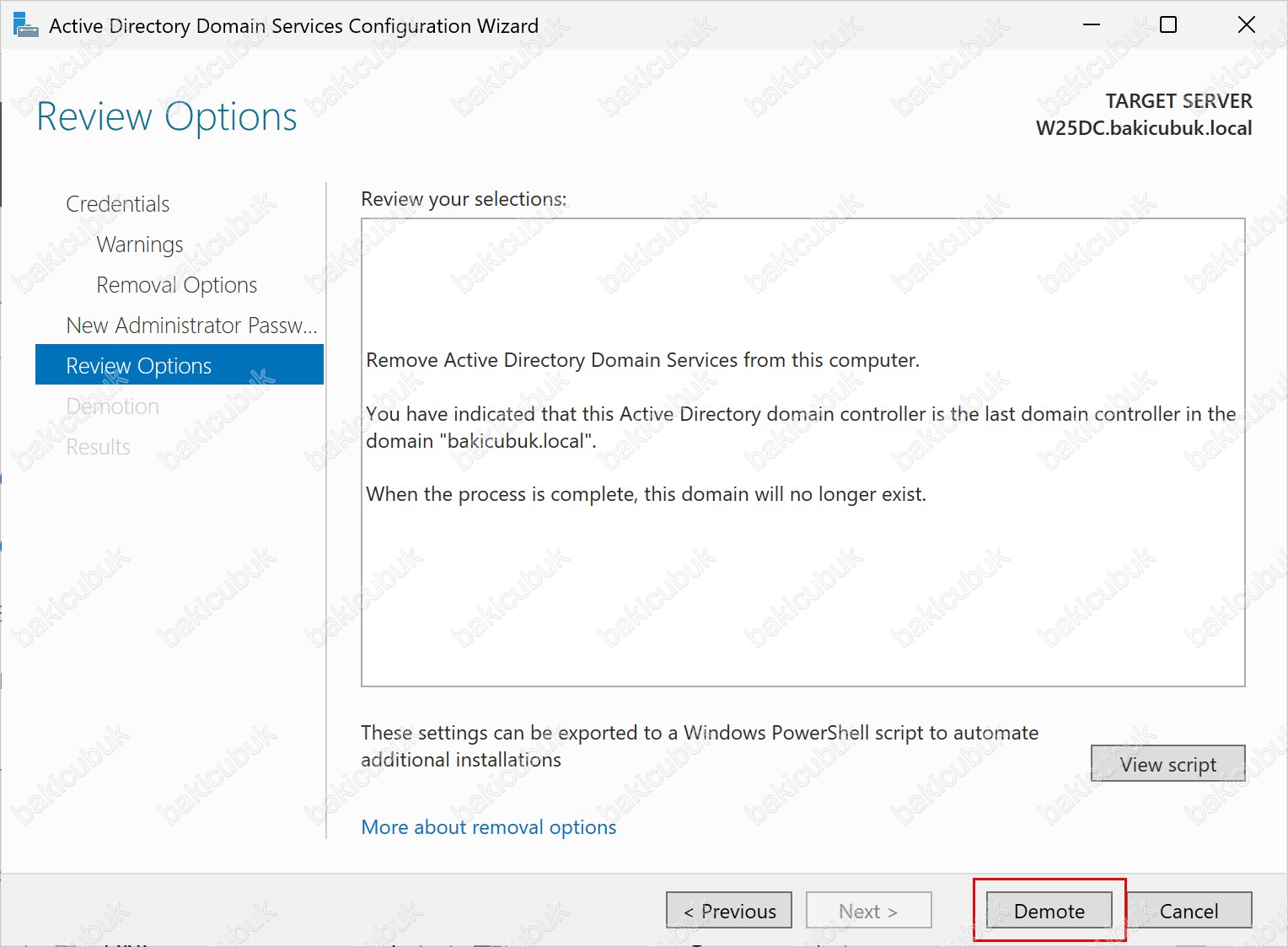Select New Administrator Password step
1288x947 pixels.
coord(192,326)
